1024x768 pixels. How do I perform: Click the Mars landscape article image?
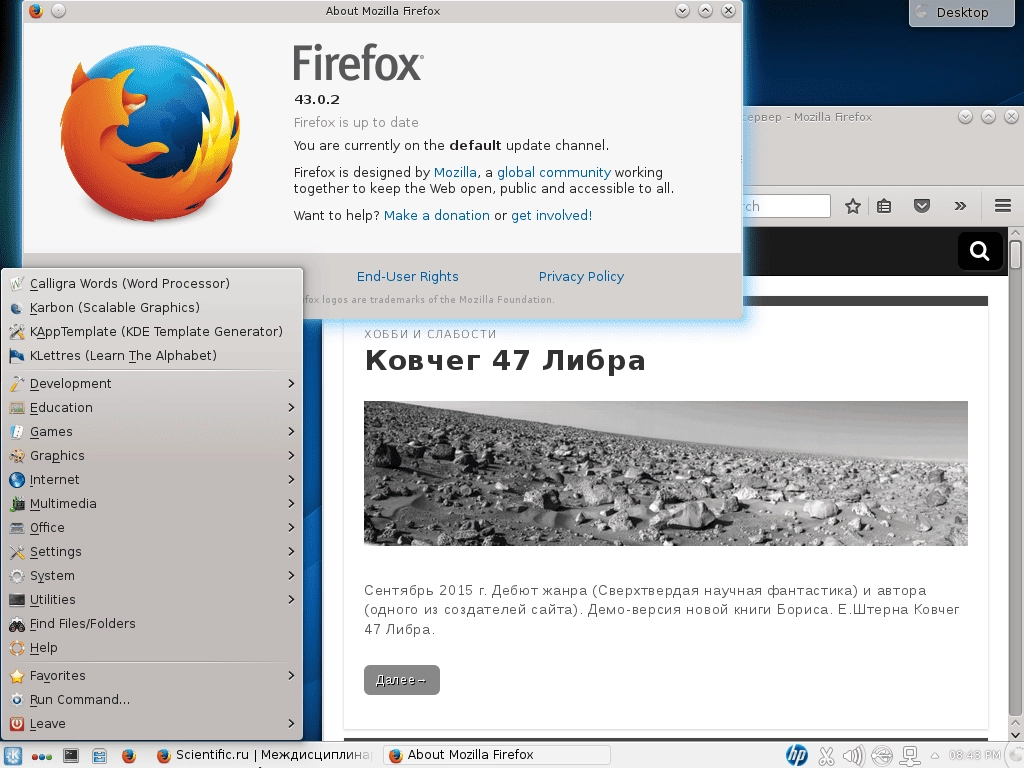tap(665, 473)
